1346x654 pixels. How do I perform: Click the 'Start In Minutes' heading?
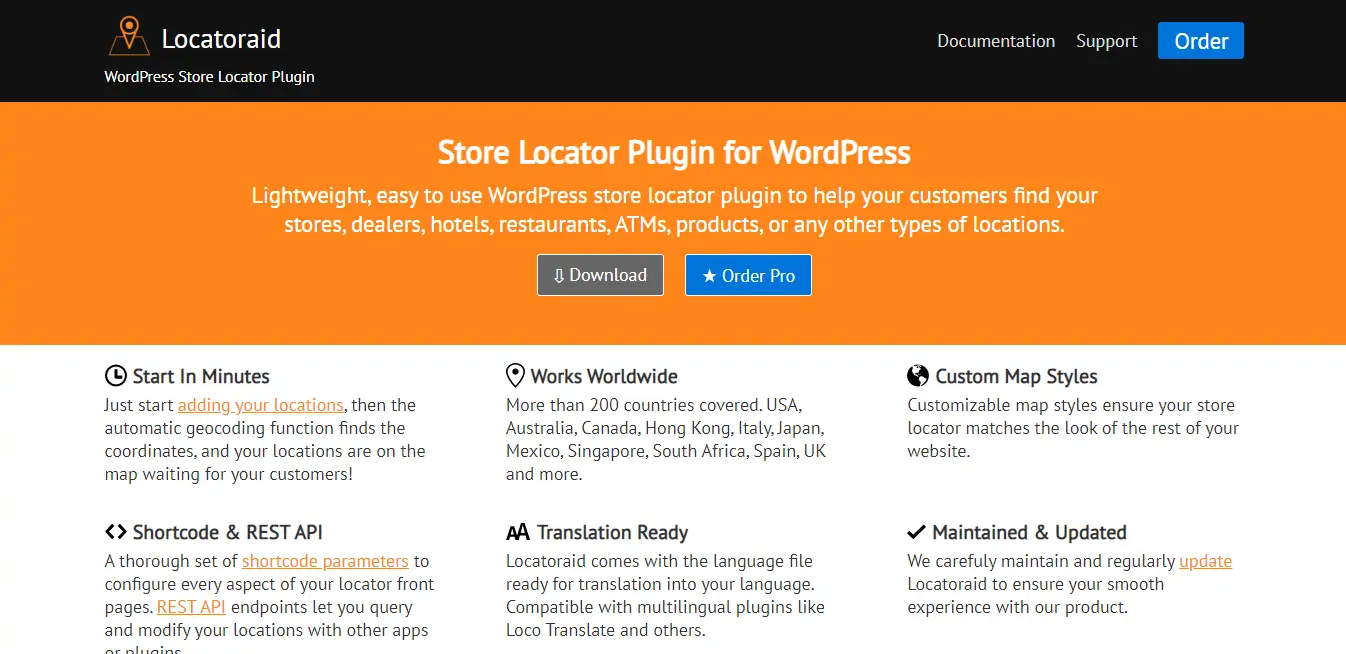201,376
